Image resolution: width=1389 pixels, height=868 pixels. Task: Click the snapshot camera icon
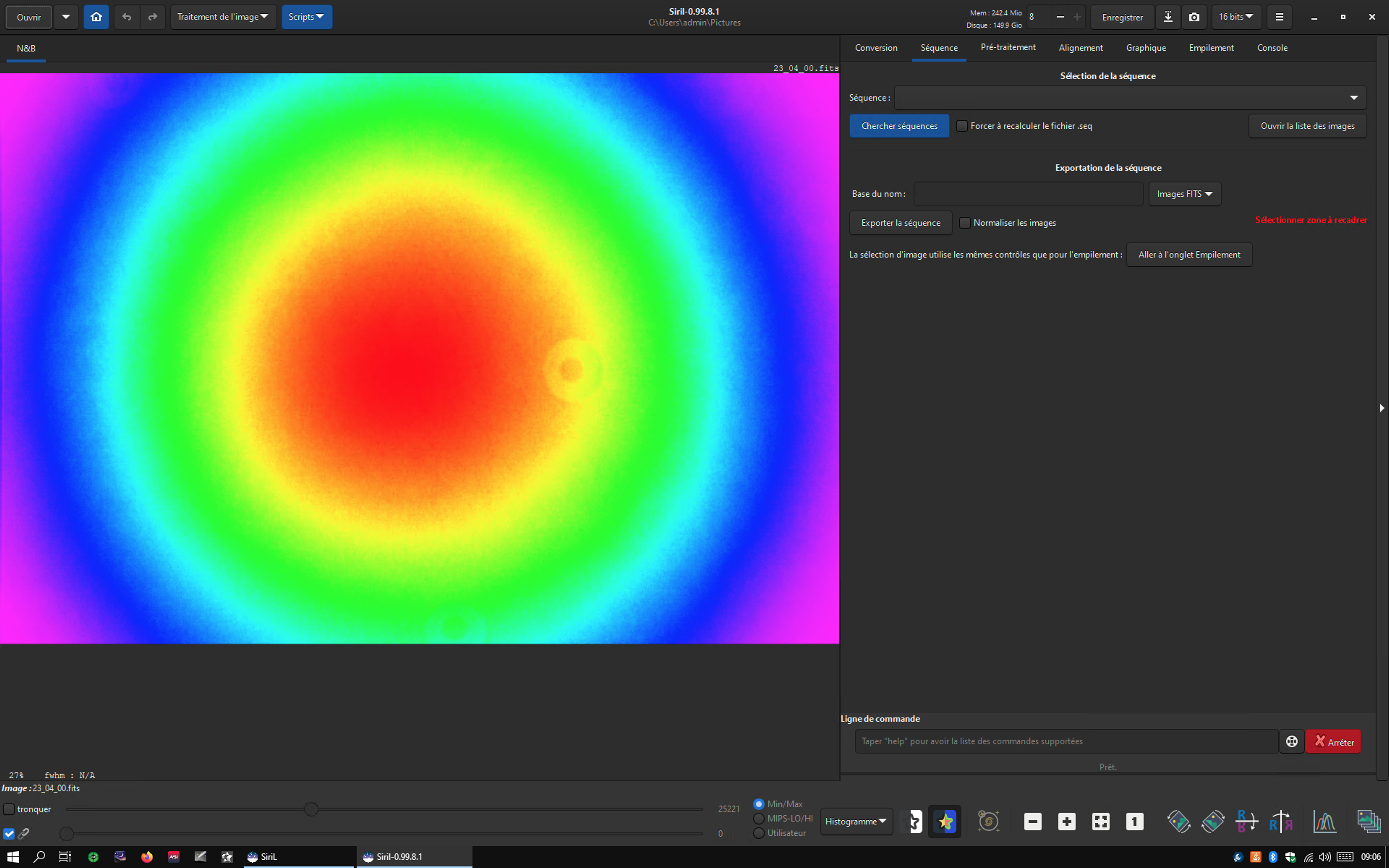click(x=1194, y=17)
